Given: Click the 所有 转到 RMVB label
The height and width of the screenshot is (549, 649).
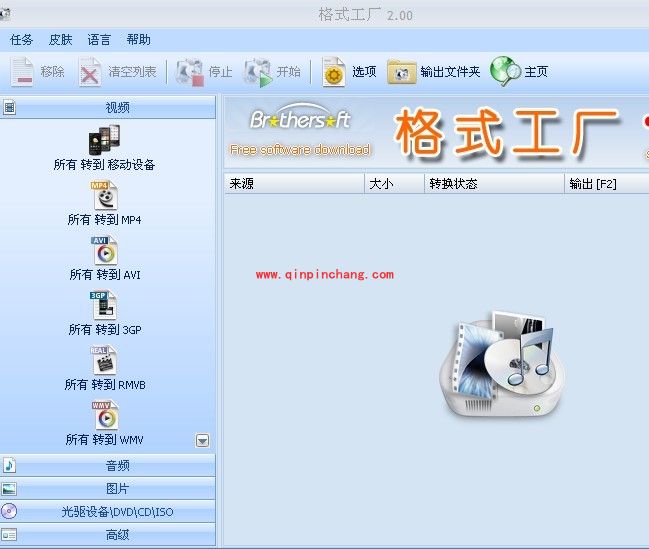Looking at the screenshot, I should tap(105, 385).
